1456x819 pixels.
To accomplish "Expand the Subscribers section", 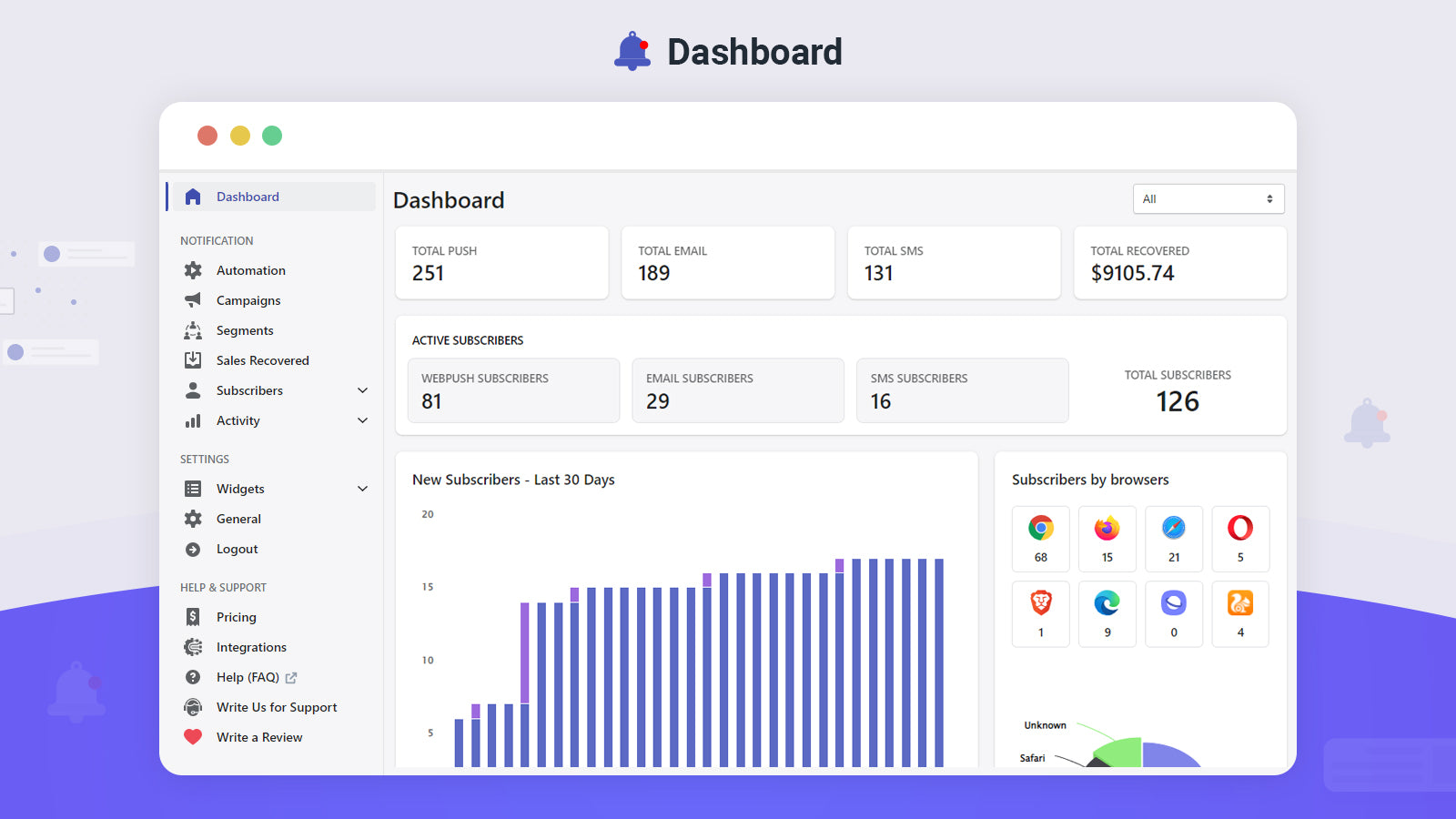I will point(363,389).
